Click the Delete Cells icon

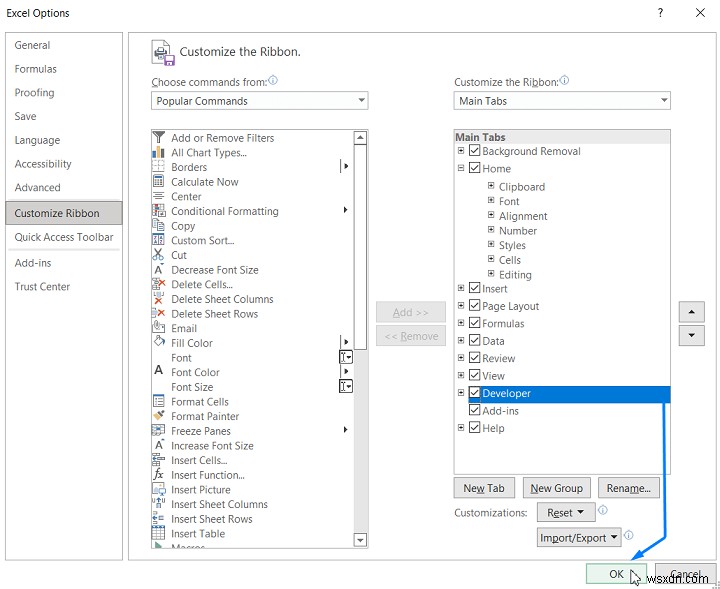tap(158, 284)
